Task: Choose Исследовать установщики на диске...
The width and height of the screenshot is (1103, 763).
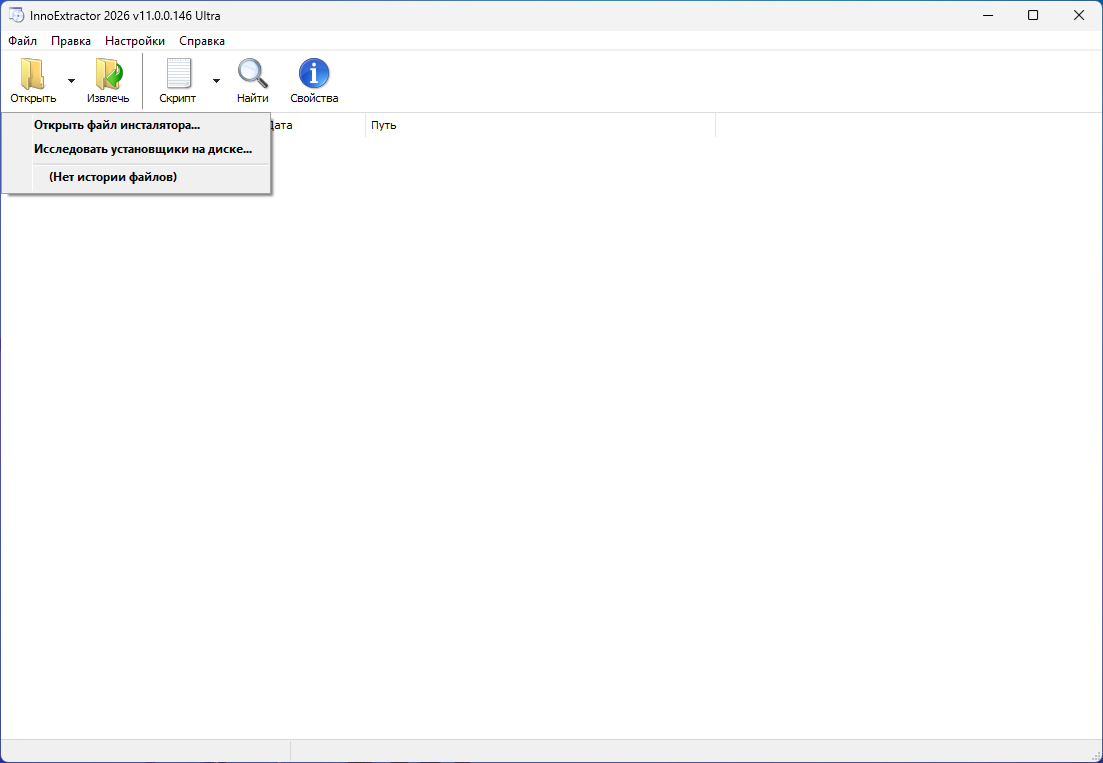Action: click(136, 149)
